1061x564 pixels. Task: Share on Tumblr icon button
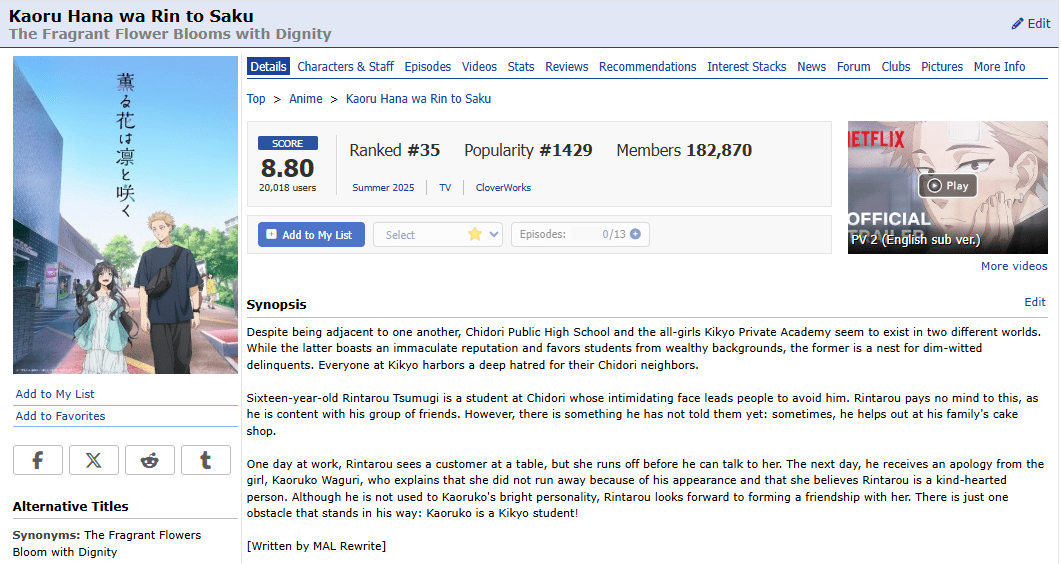pyautogui.click(x=206, y=460)
